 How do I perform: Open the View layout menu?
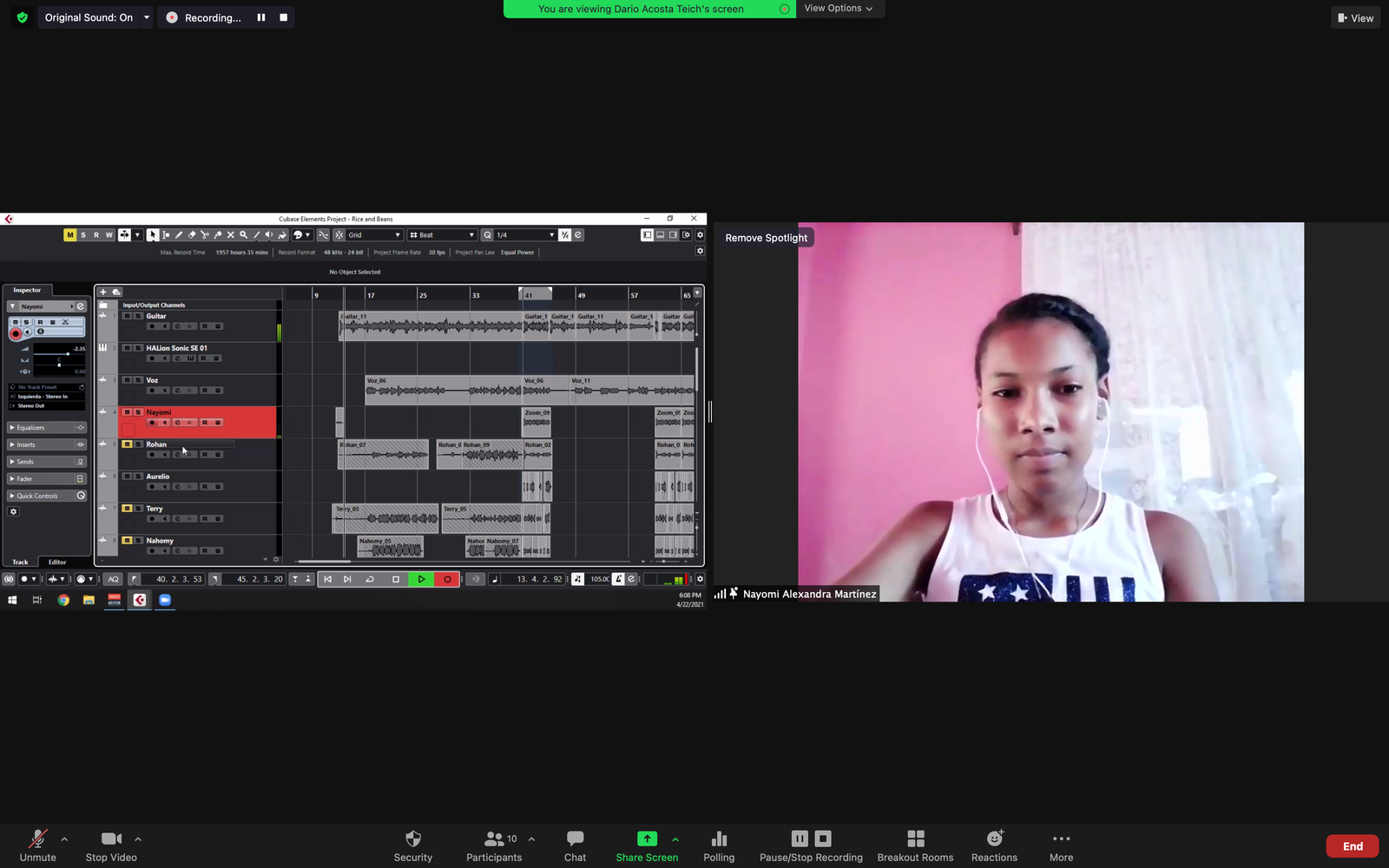point(1355,18)
